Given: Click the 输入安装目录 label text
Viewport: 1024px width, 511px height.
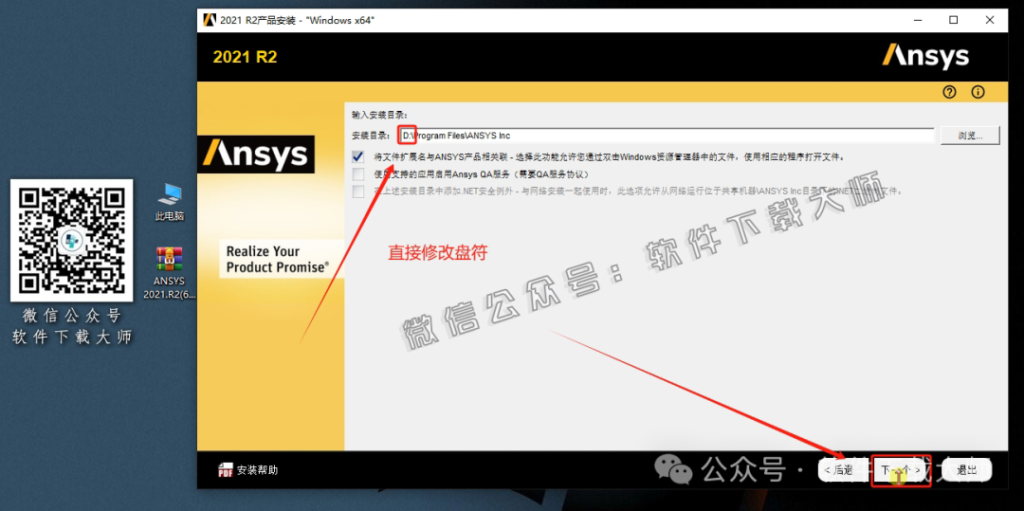Looking at the screenshot, I should (379, 115).
